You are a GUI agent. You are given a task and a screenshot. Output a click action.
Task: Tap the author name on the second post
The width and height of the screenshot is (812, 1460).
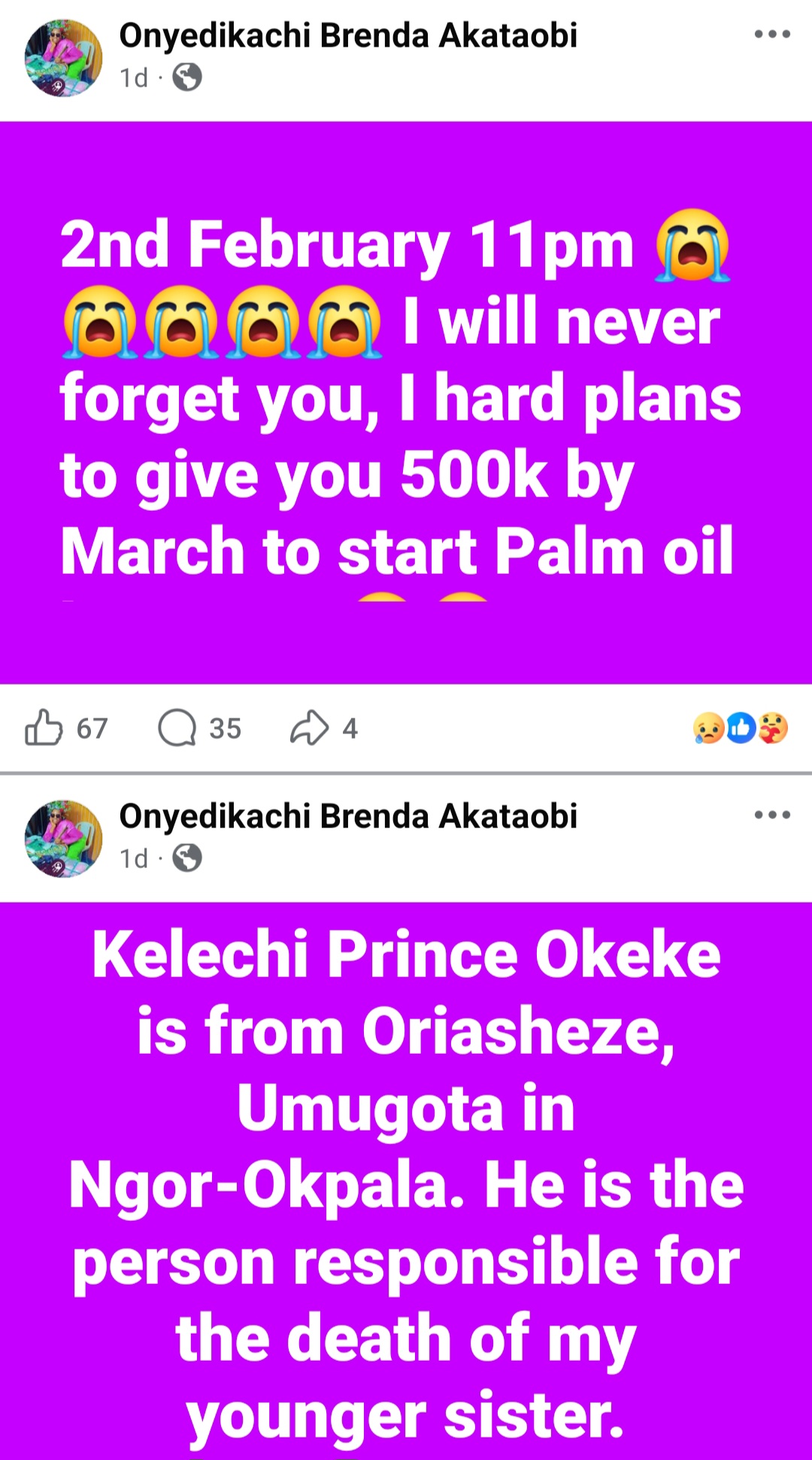coord(348,816)
